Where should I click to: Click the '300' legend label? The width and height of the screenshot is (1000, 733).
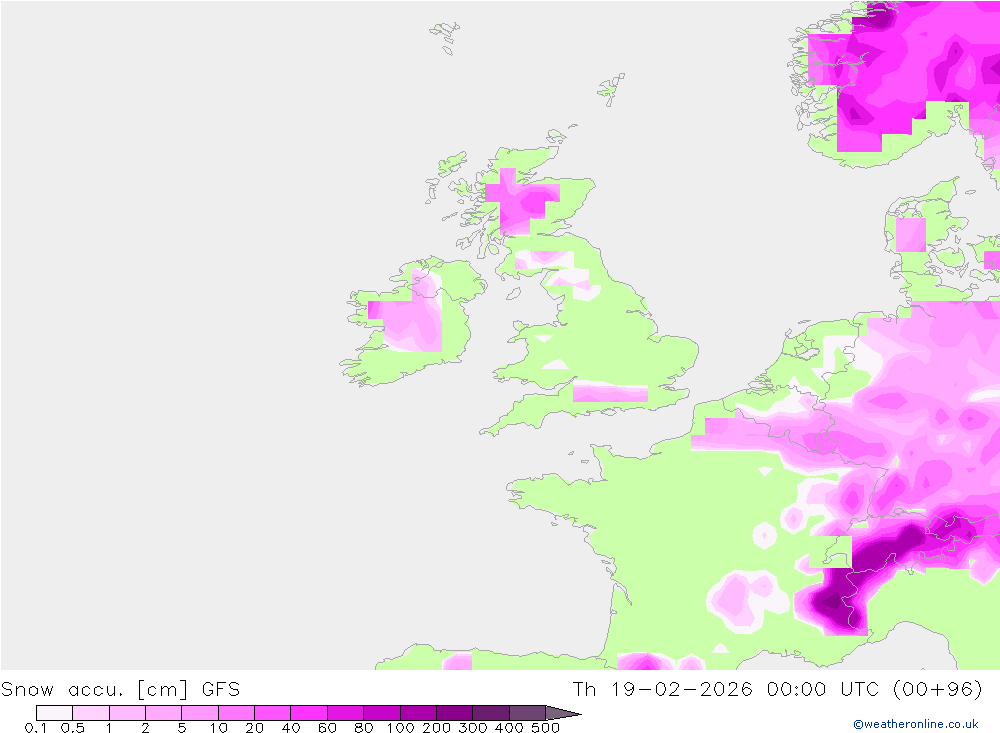tap(473, 728)
